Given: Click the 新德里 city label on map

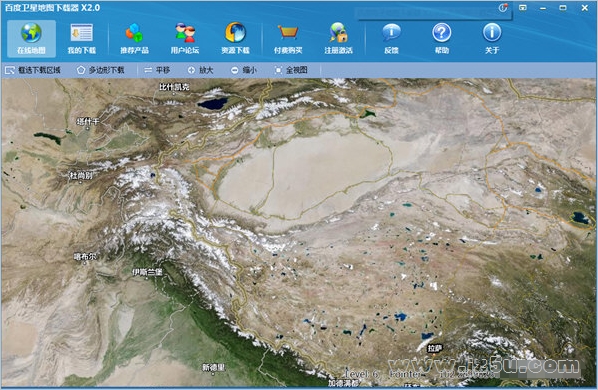Looking at the screenshot, I should click(x=214, y=368).
